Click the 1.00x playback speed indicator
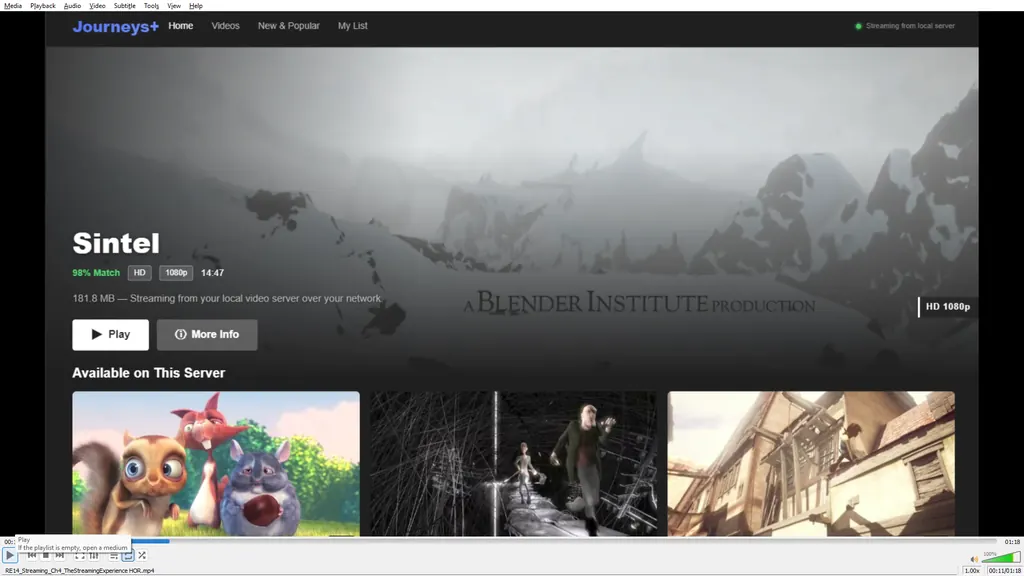This screenshot has width=1024, height=576. click(x=972, y=571)
